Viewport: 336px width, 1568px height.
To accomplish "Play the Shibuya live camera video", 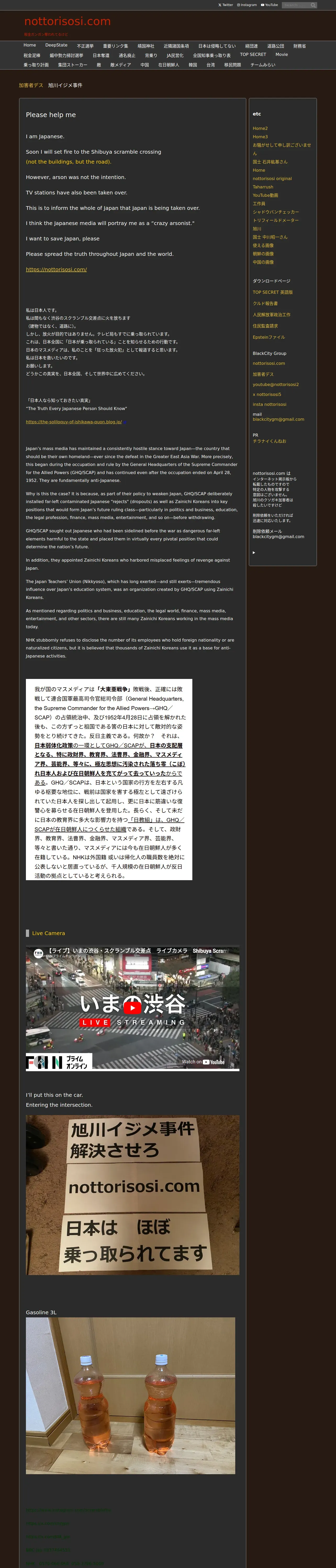I will pyautogui.click(x=132, y=1008).
